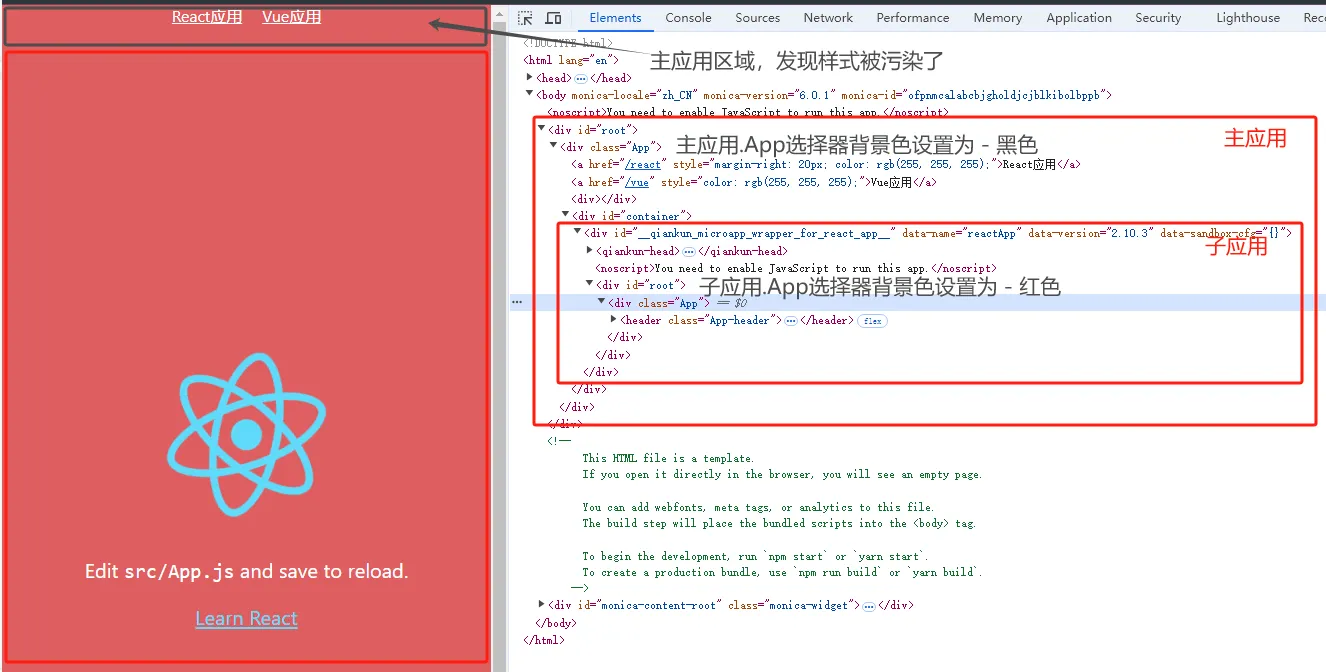The height and width of the screenshot is (672, 1326).
Task: Click the 'Edit src/App.js and save to reload.' text
Action: click(247, 572)
